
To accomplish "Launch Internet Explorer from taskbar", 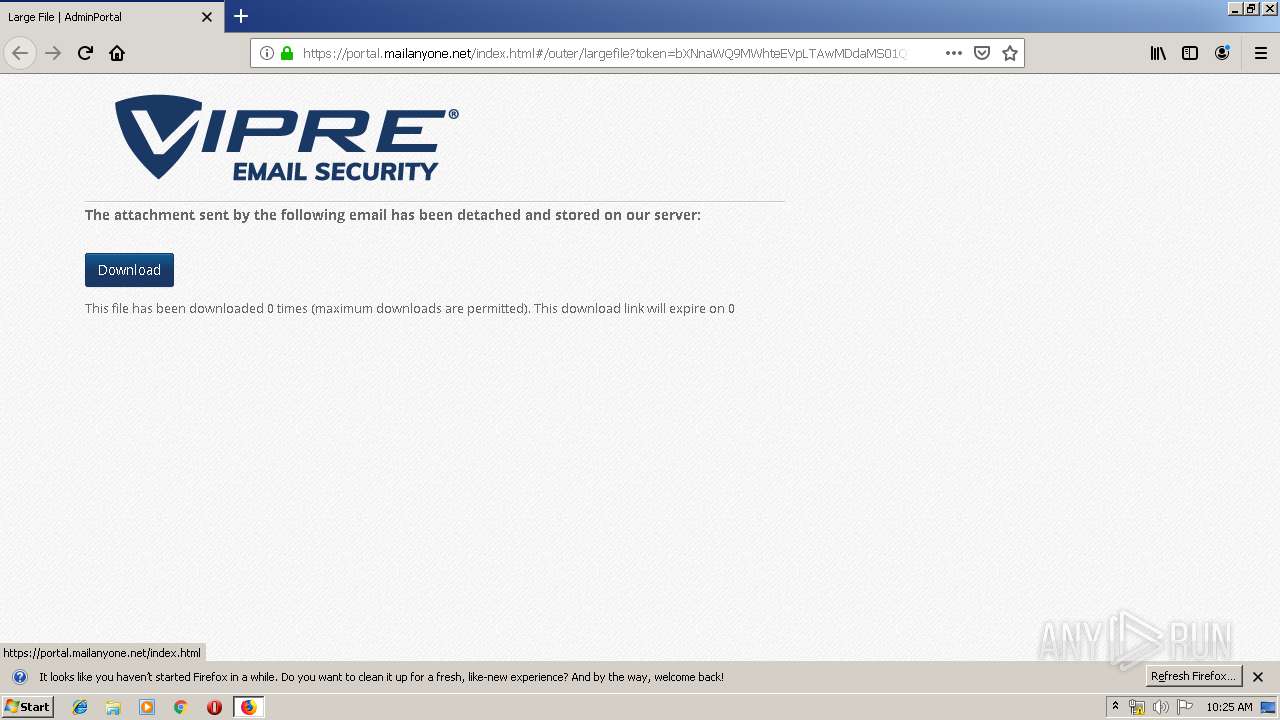I will point(80,707).
